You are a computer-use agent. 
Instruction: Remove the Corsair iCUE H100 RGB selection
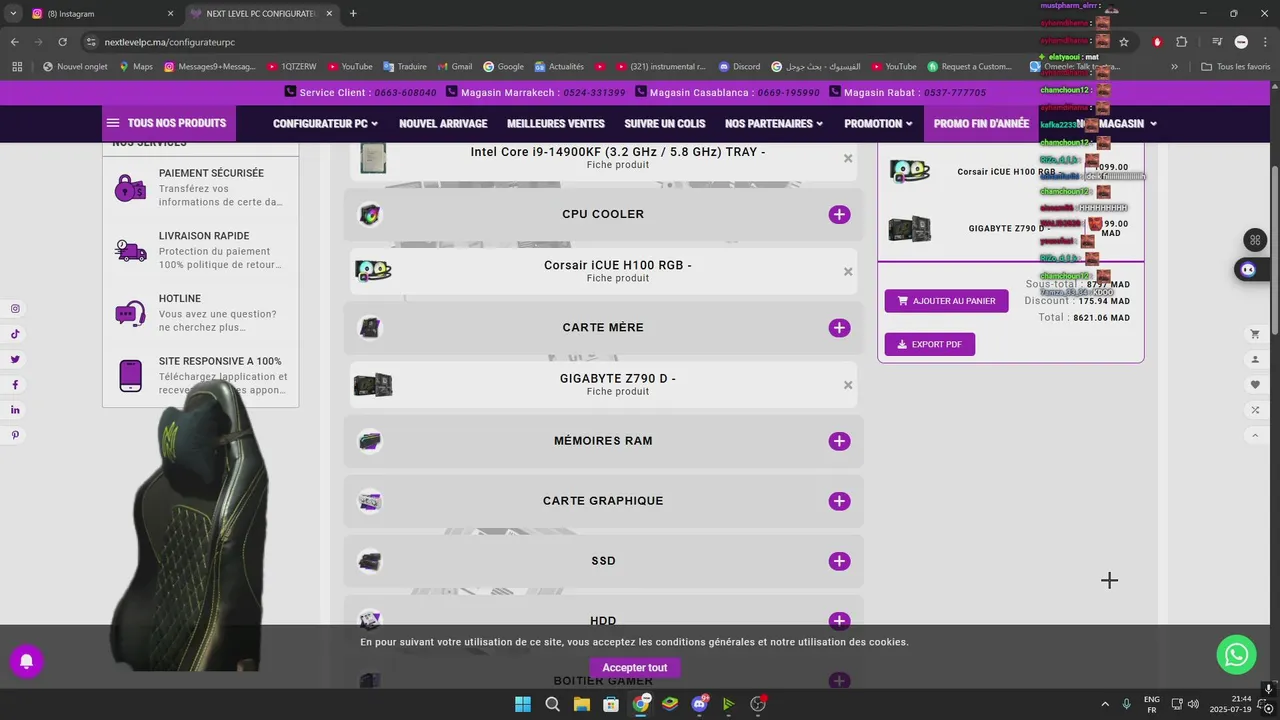pyautogui.click(x=848, y=271)
